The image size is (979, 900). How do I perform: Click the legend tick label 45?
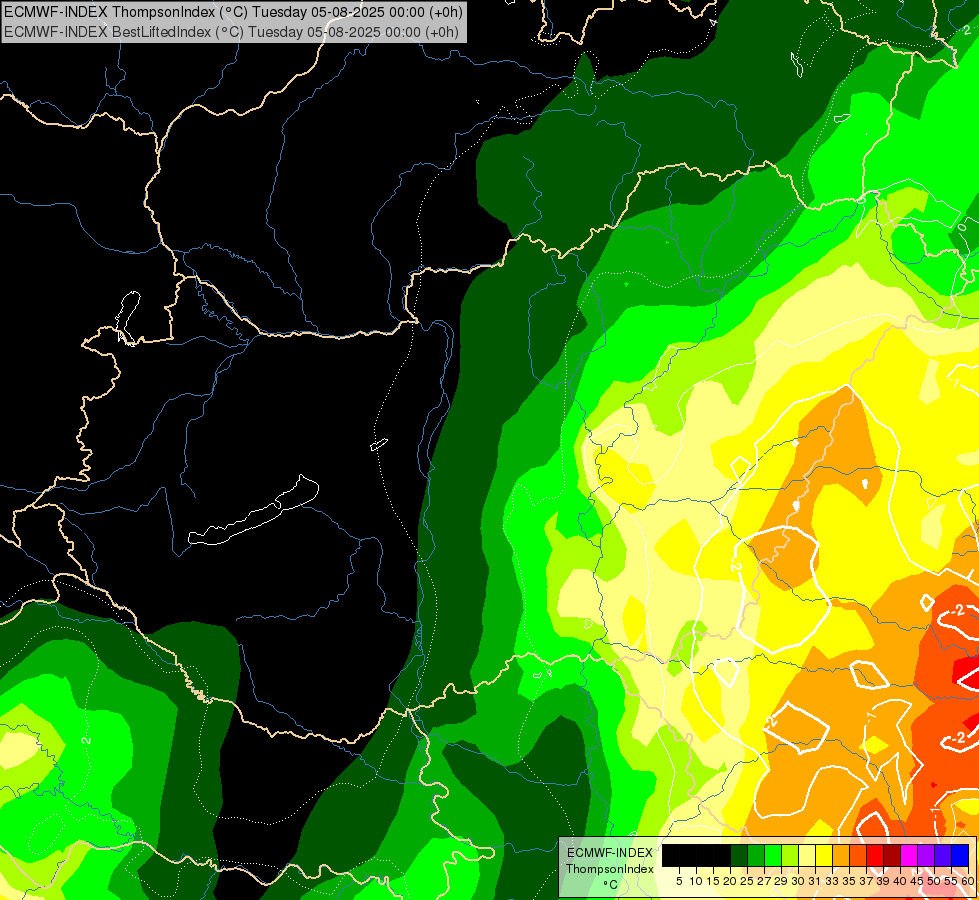[918, 881]
